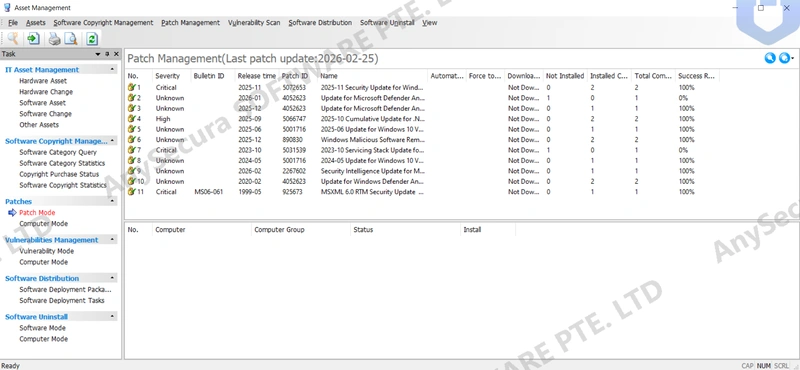Open the Patch Management menu

coord(190,22)
